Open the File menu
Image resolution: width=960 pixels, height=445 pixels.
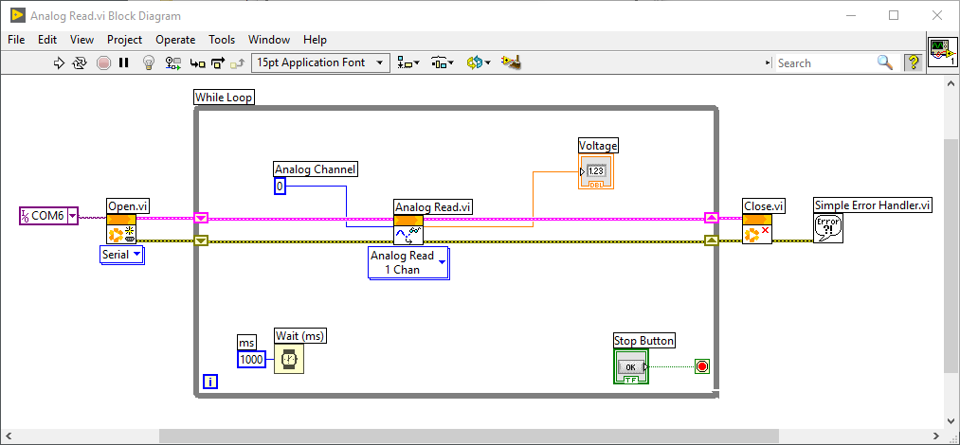[16, 40]
